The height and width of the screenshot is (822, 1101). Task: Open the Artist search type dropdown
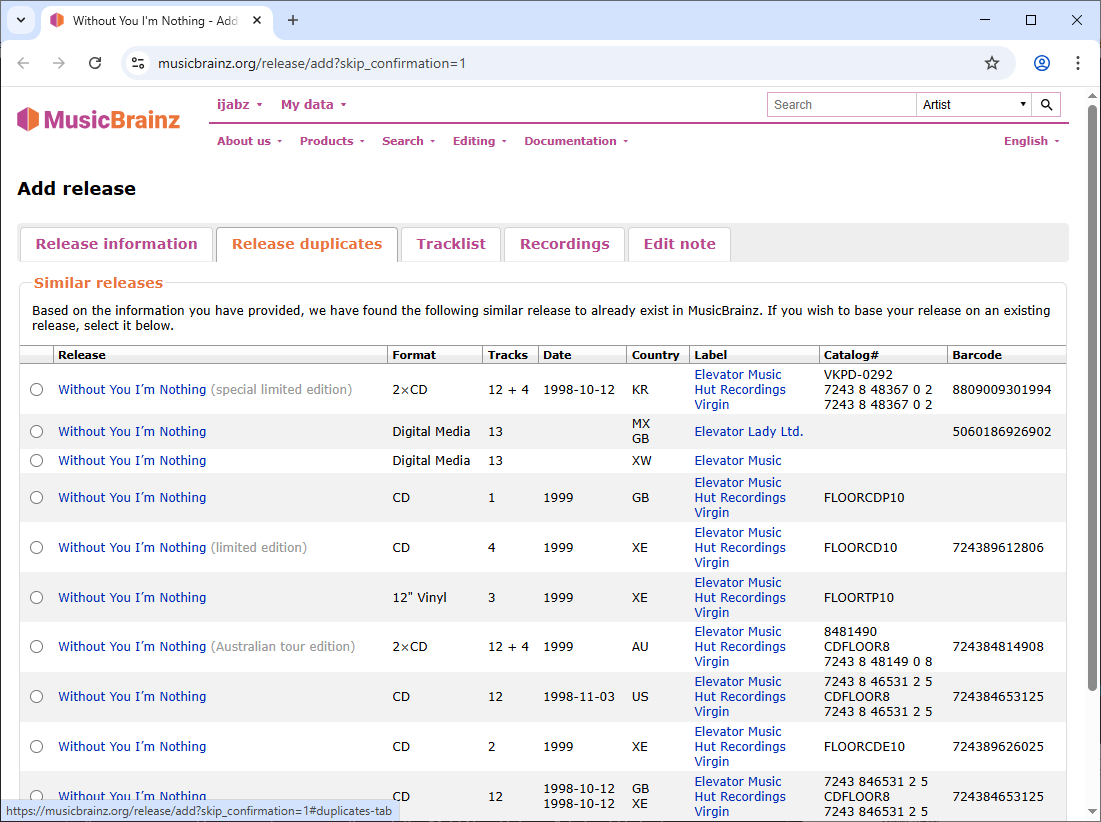pyautogui.click(x=974, y=105)
